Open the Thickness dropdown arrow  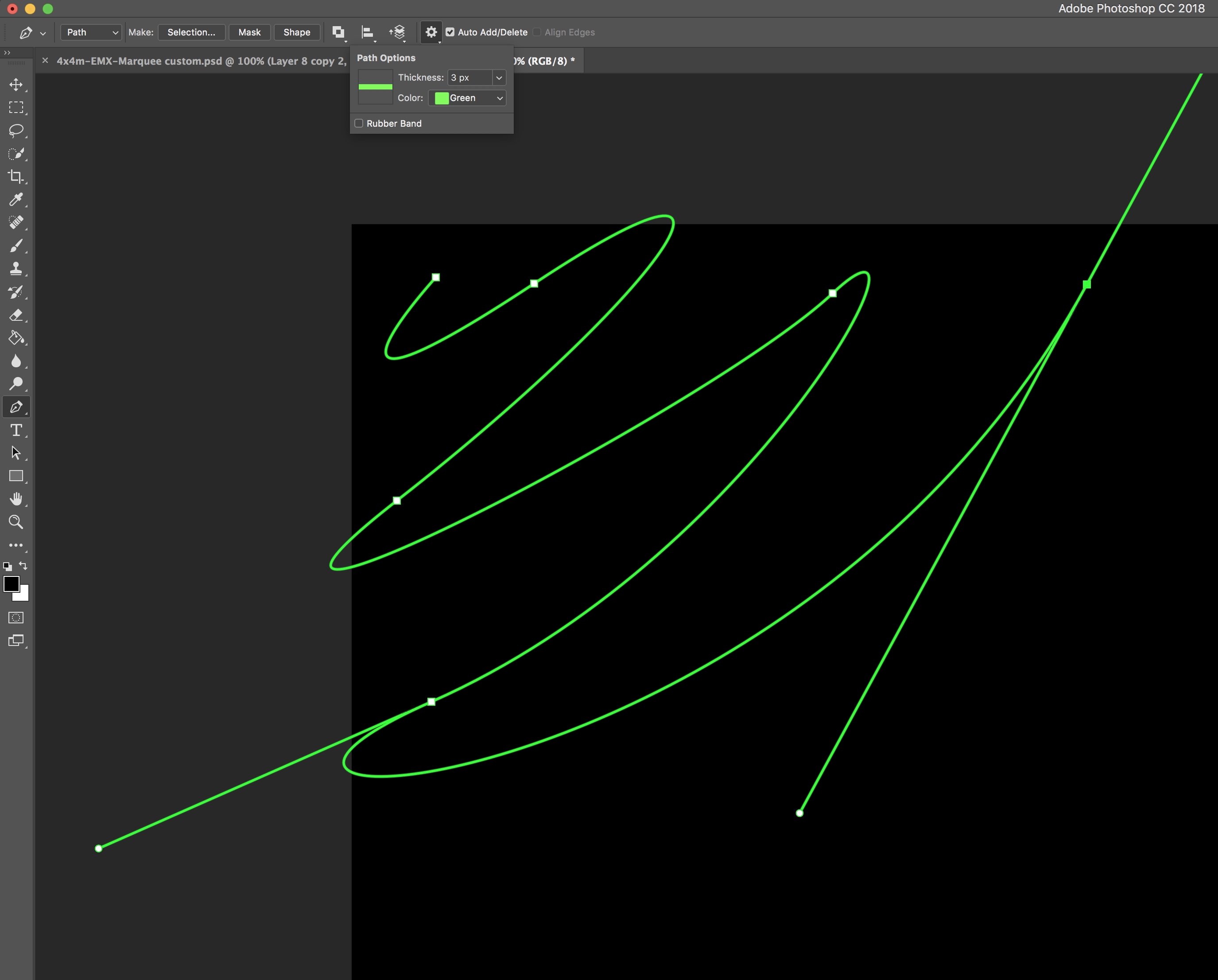pos(499,78)
